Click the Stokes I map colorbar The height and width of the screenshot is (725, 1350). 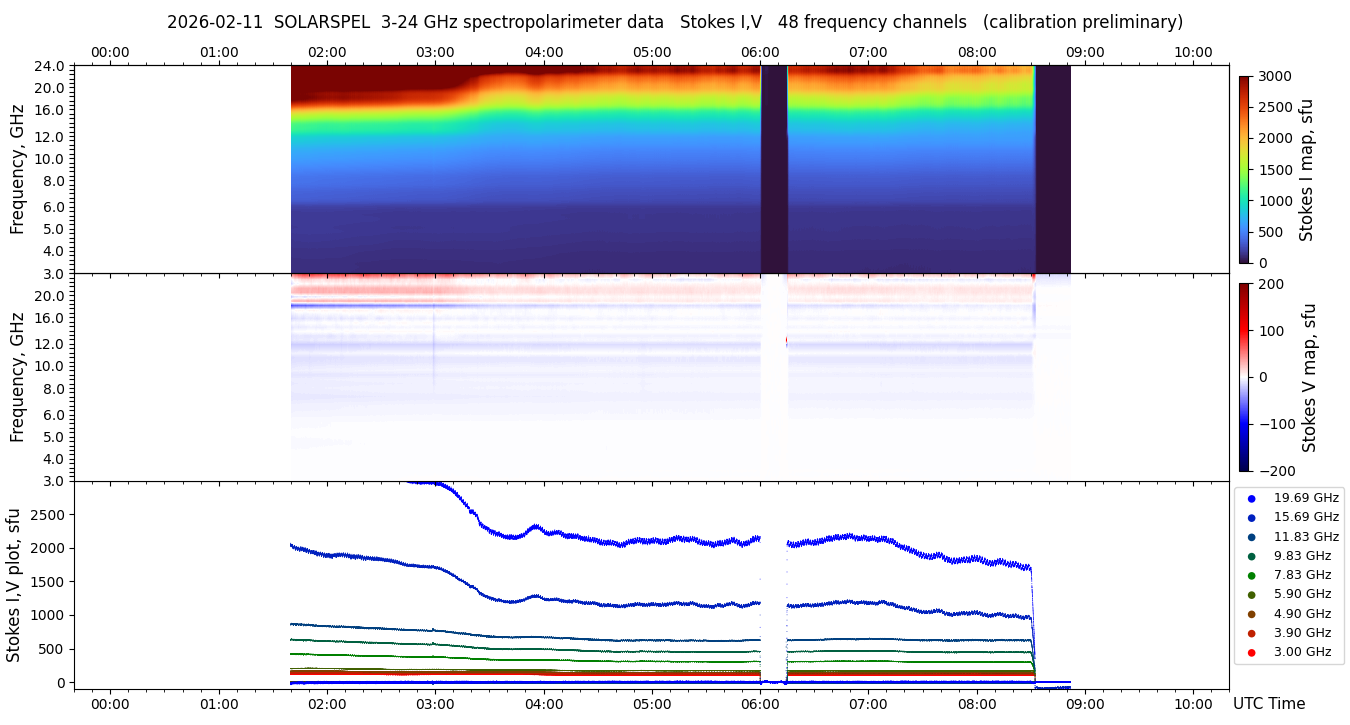point(1244,169)
